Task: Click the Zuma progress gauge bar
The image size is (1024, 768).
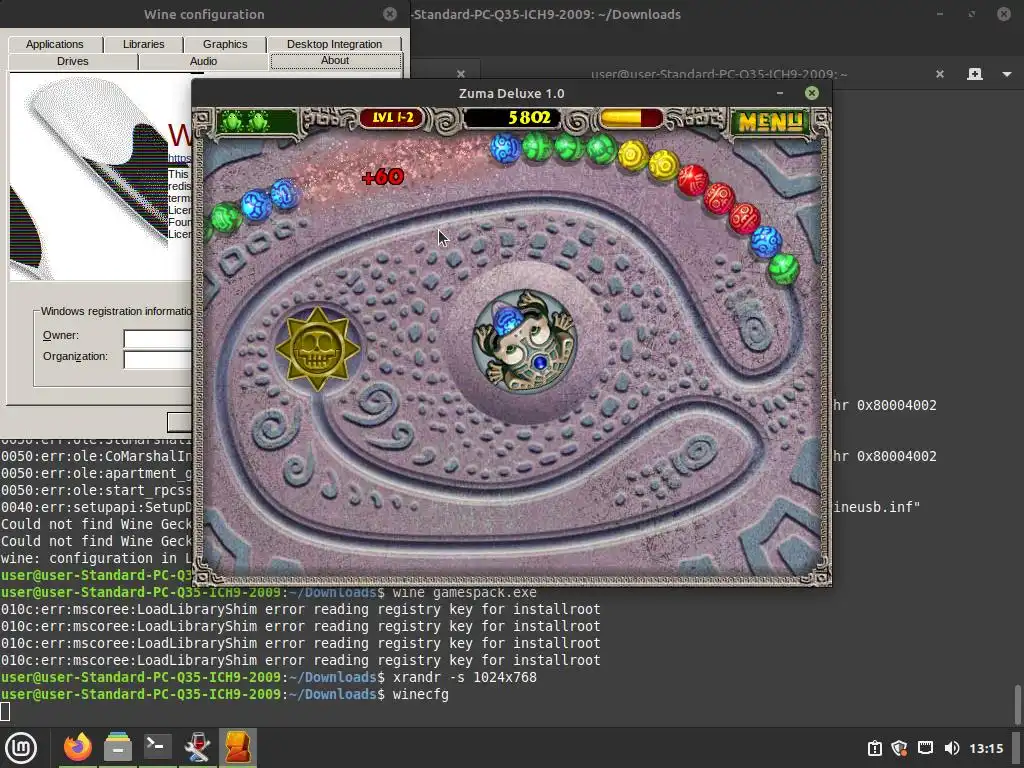Action: point(631,118)
